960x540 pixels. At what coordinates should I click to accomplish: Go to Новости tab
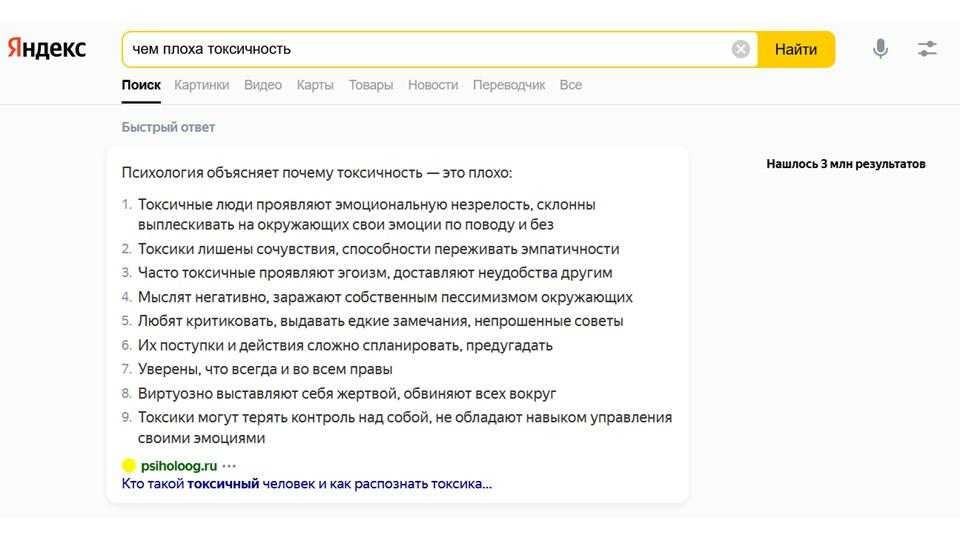point(433,85)
